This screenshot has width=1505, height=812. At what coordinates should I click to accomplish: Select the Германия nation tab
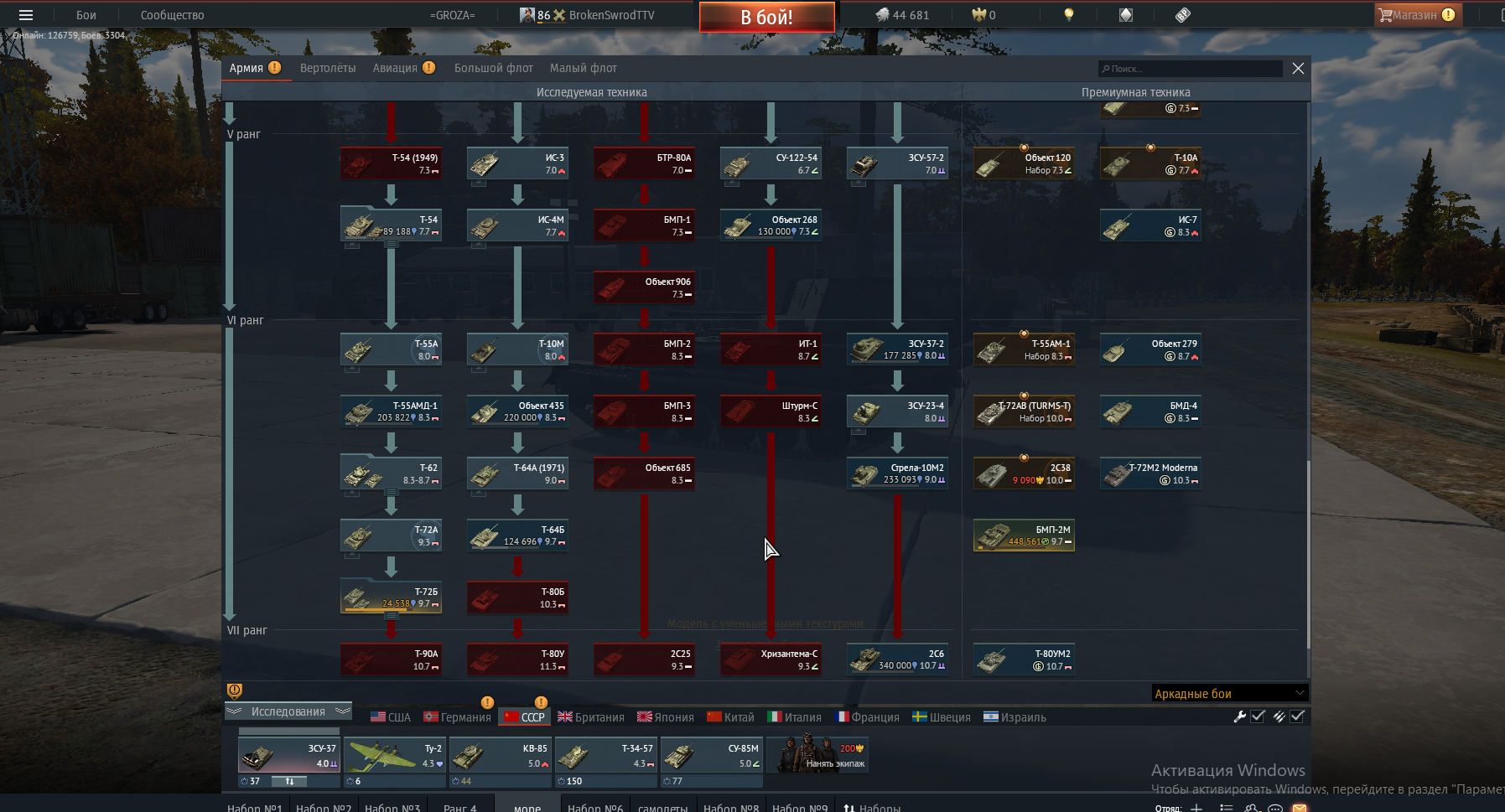tap(457, 717)
